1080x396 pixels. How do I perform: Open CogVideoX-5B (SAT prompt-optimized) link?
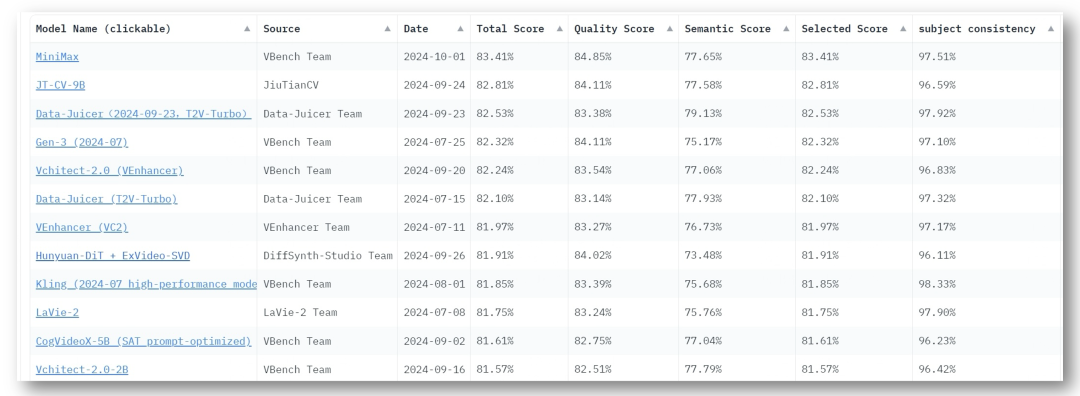[143, 341]
